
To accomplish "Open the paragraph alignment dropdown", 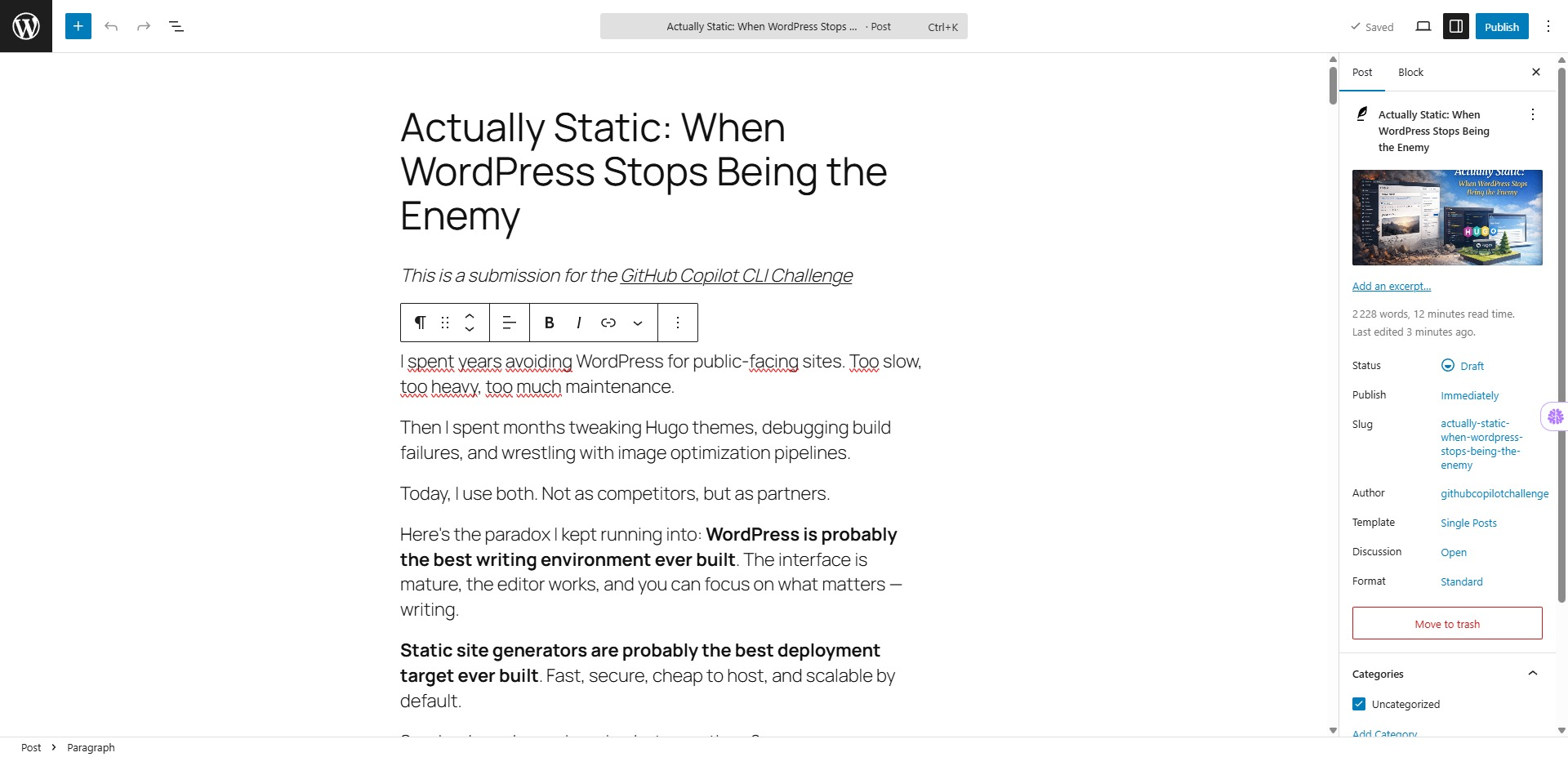I will pyautogui.click(x=509, y=323).
